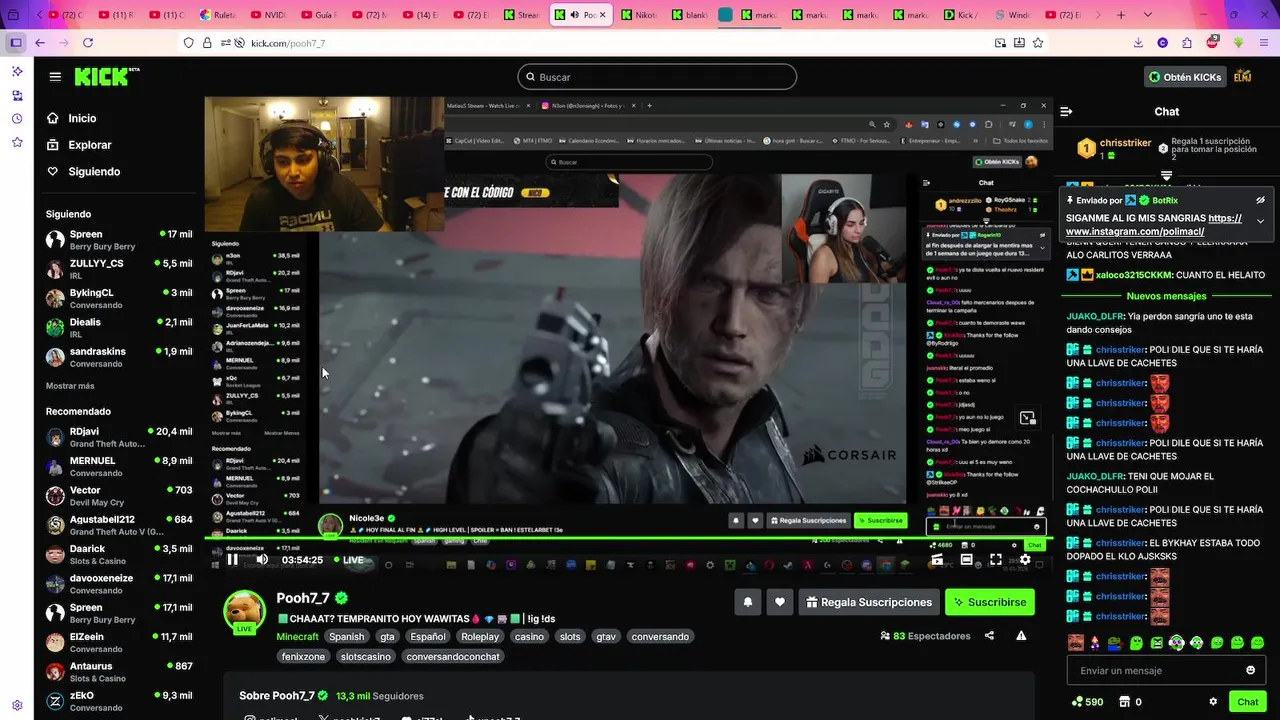This screenshot has width=1280, height=720.
Task: Collapse the chat panel
Action: 1066,112
